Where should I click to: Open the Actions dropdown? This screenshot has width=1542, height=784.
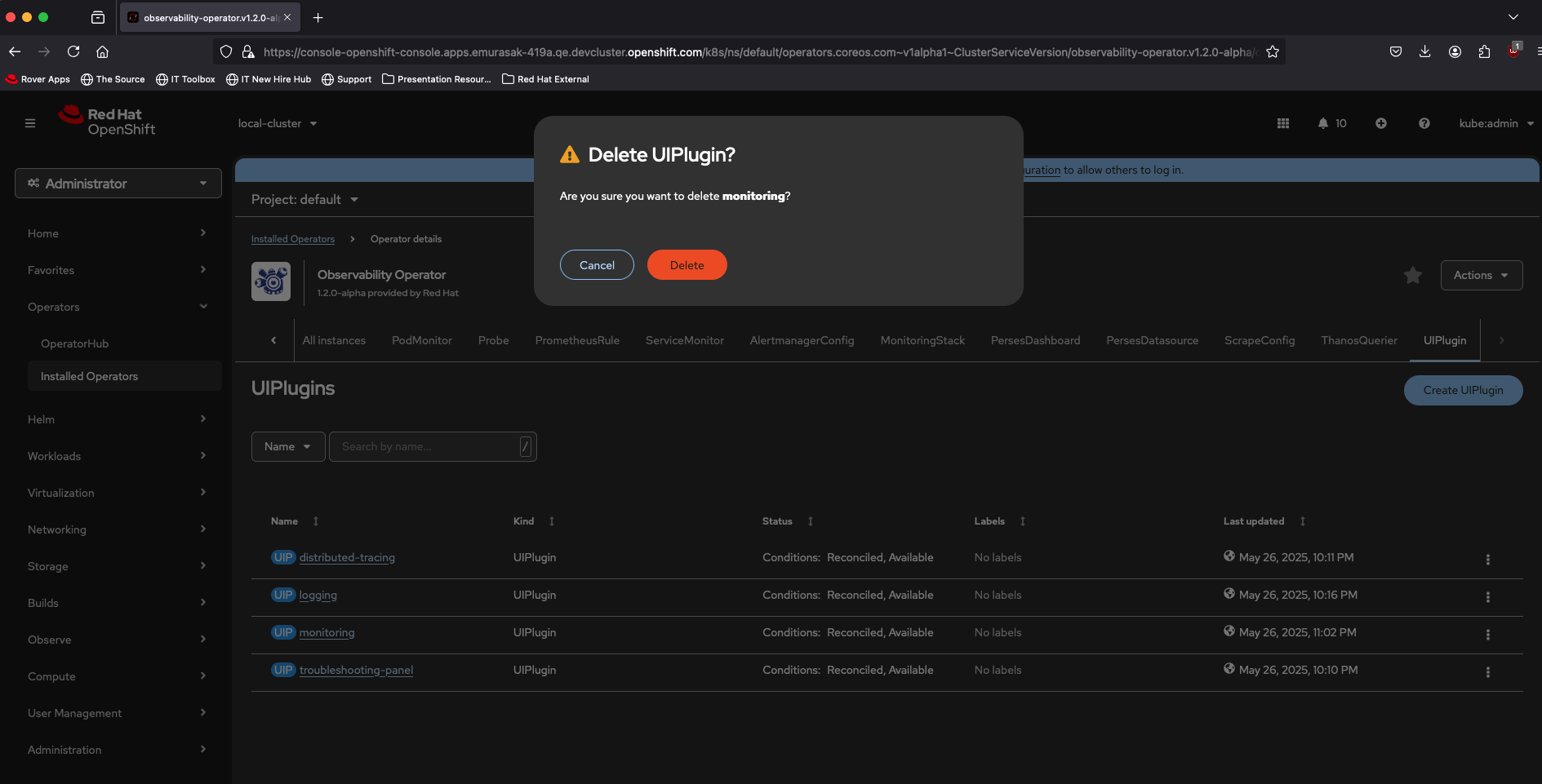coord(1482,276)
